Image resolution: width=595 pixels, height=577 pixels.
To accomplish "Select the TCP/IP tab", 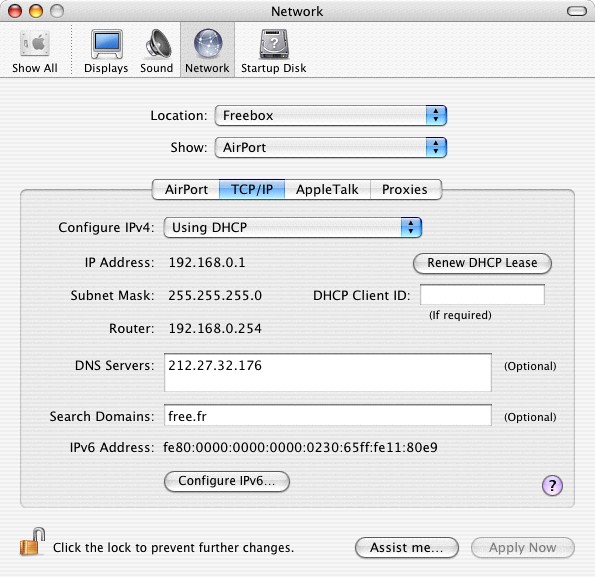I will 252,189.
